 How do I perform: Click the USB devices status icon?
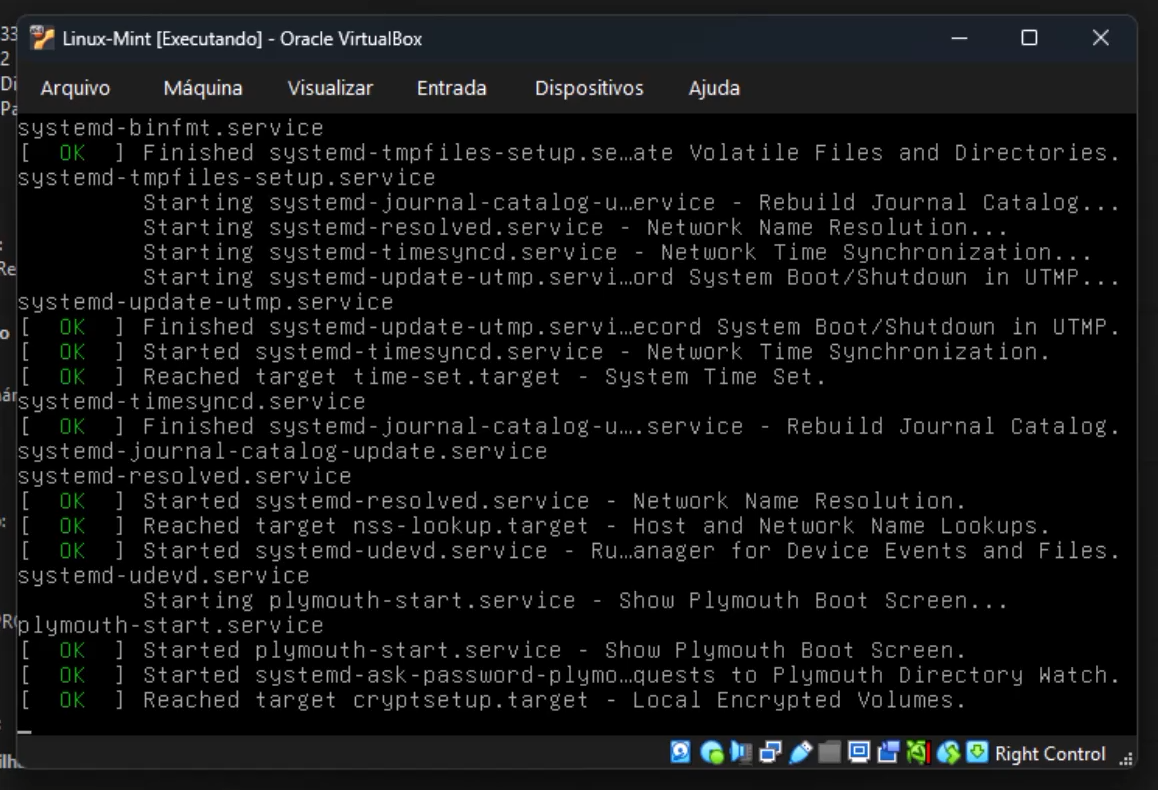tap(801, 752)
